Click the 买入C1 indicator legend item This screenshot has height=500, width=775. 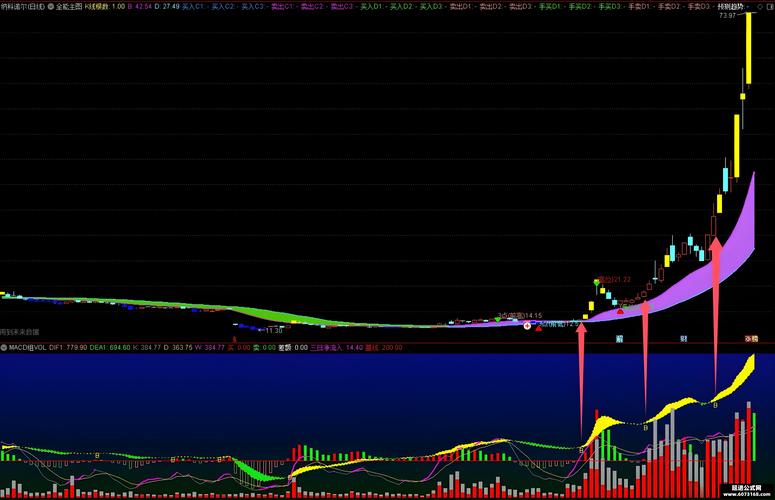[x=193, y=7]
